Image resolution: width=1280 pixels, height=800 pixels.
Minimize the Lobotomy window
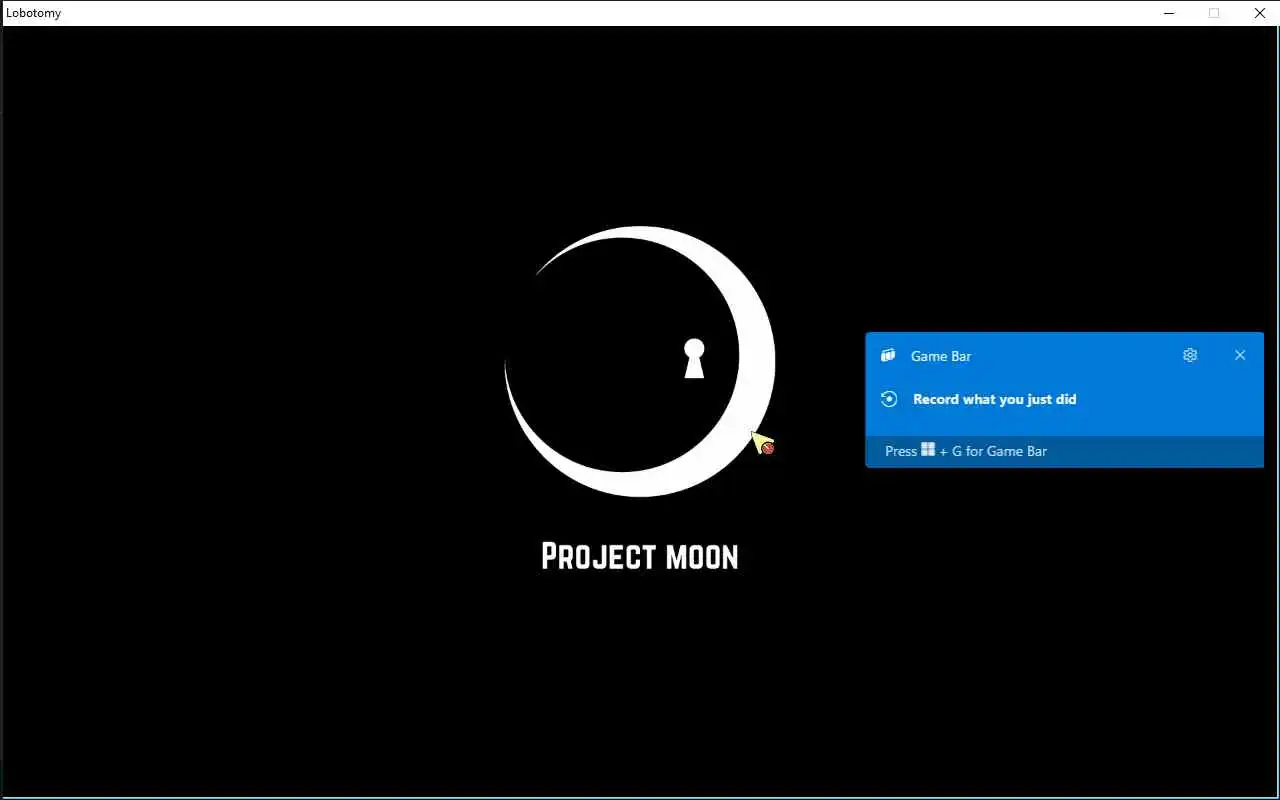click(x=1169, y=13)
